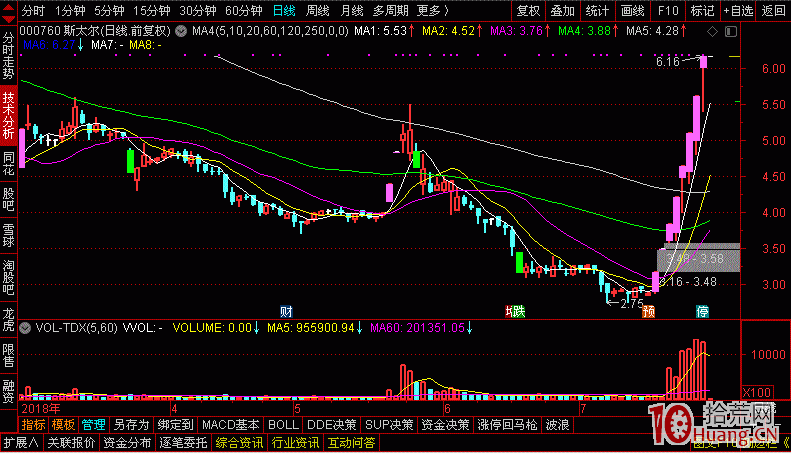Expand the 扩展∧ panel

[x=21, y=443]
